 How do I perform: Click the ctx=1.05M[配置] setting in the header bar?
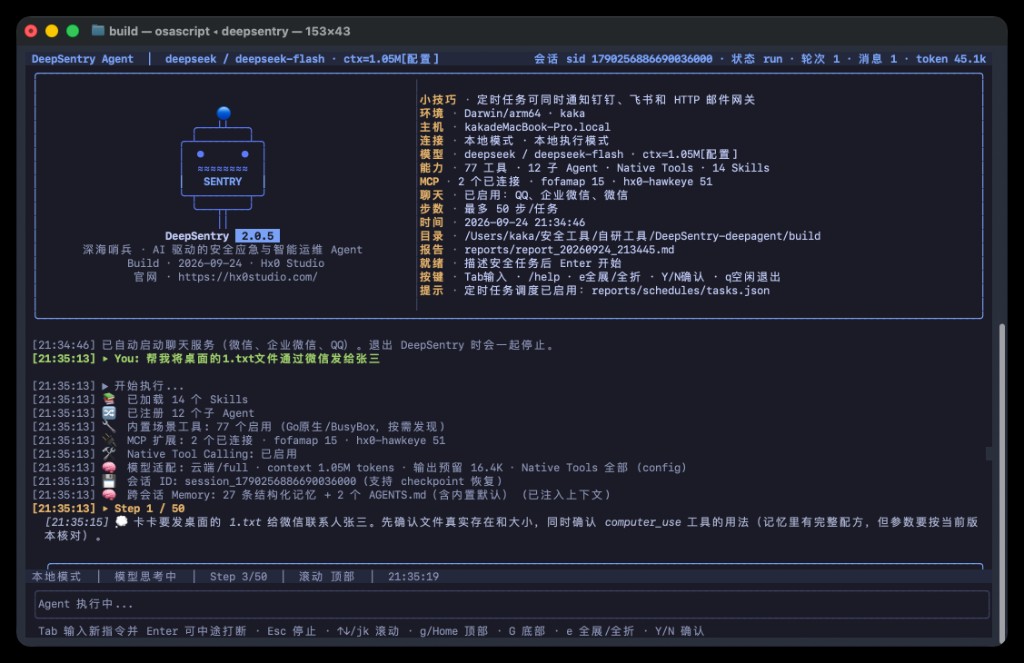tap(391, 59)
